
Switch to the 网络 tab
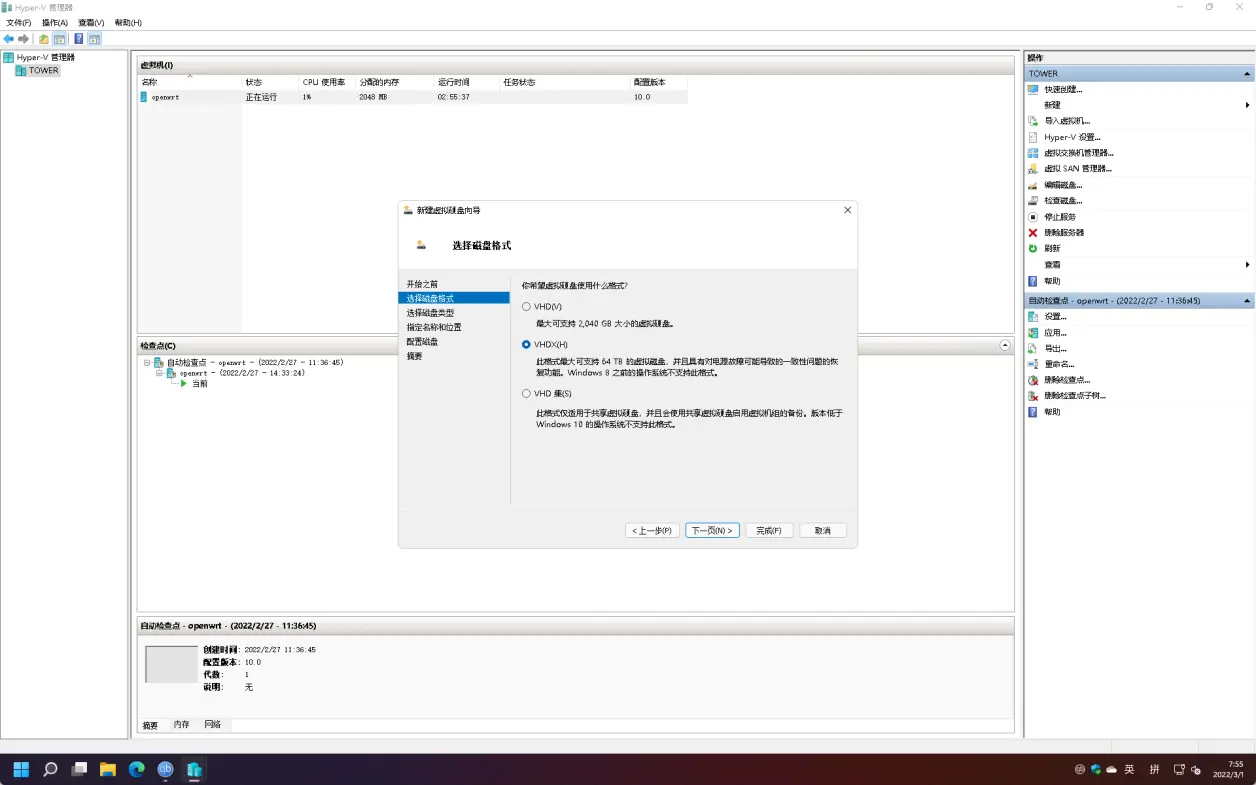[x=213, y=725]
